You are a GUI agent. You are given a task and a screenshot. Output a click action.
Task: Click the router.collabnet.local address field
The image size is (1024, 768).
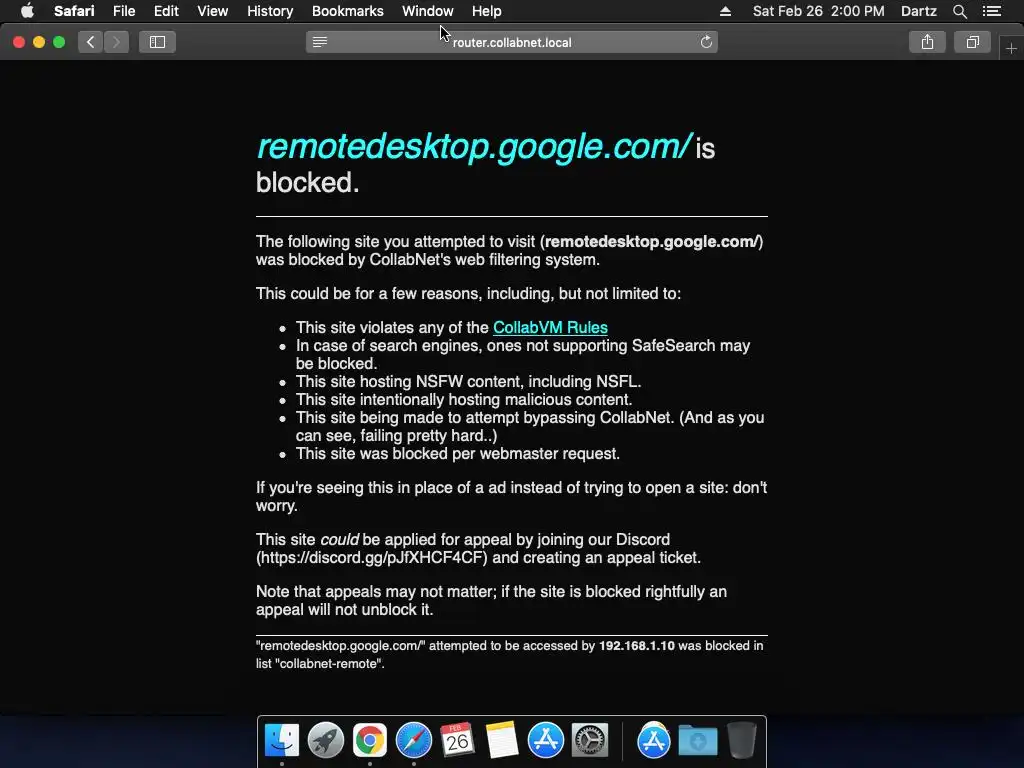coord(512,42)
